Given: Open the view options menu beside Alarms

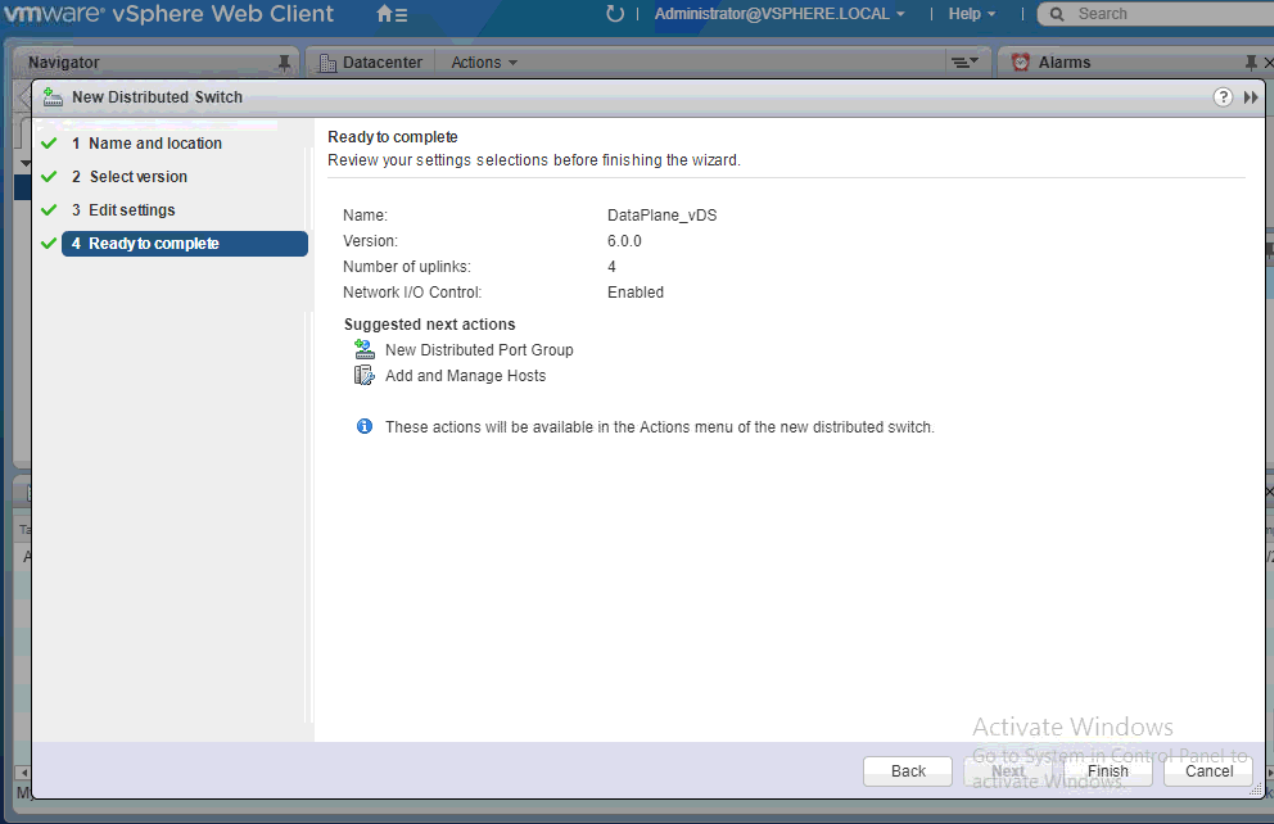Looking at the screenshot, I should (x=964, y=62).
